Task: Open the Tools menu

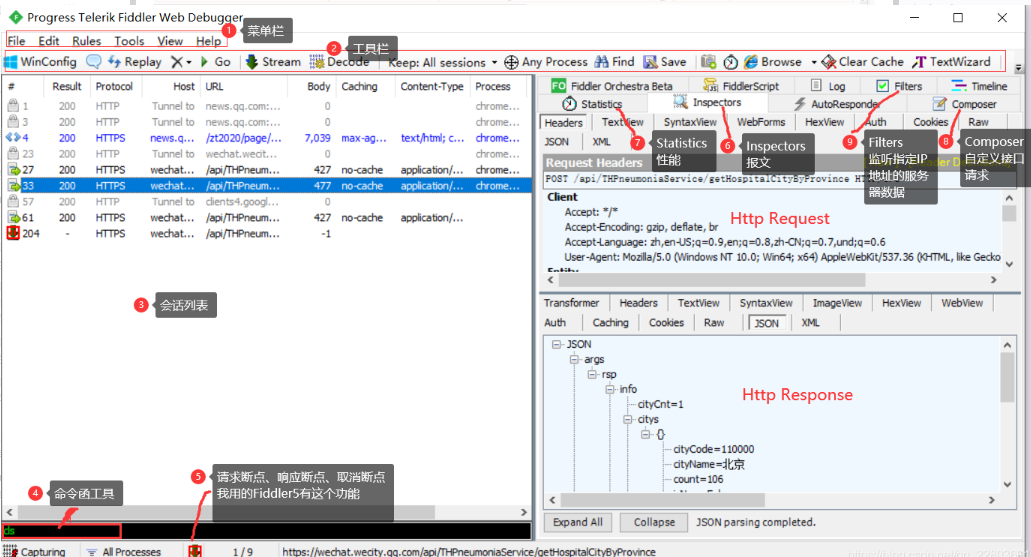Action: tap(129, 41)
